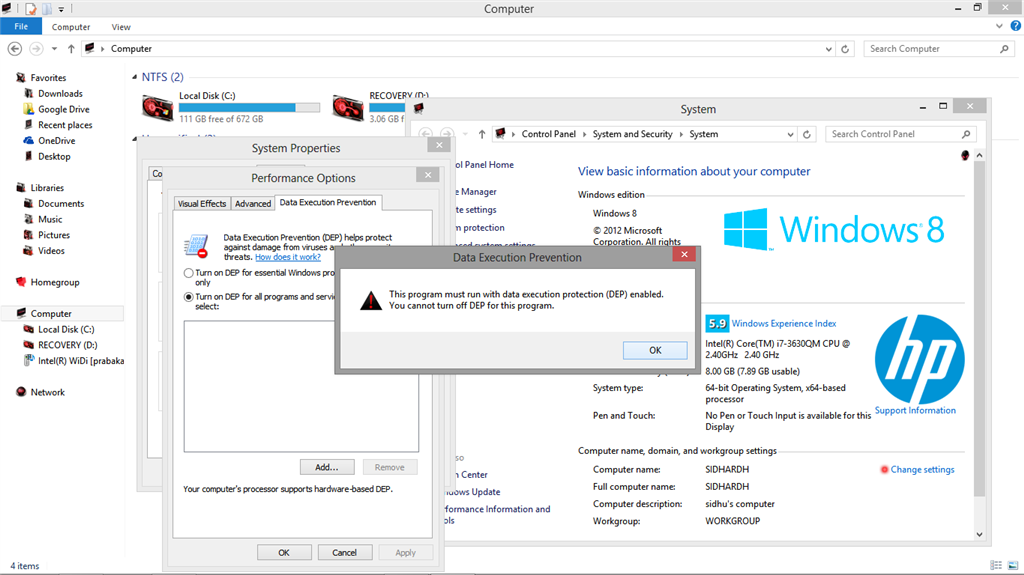Open Homegroup in navigation pane

55,282
